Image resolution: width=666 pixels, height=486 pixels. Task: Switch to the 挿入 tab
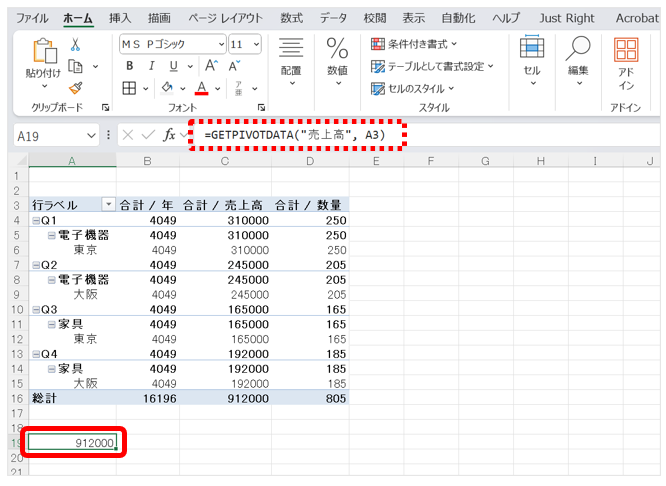120,18
